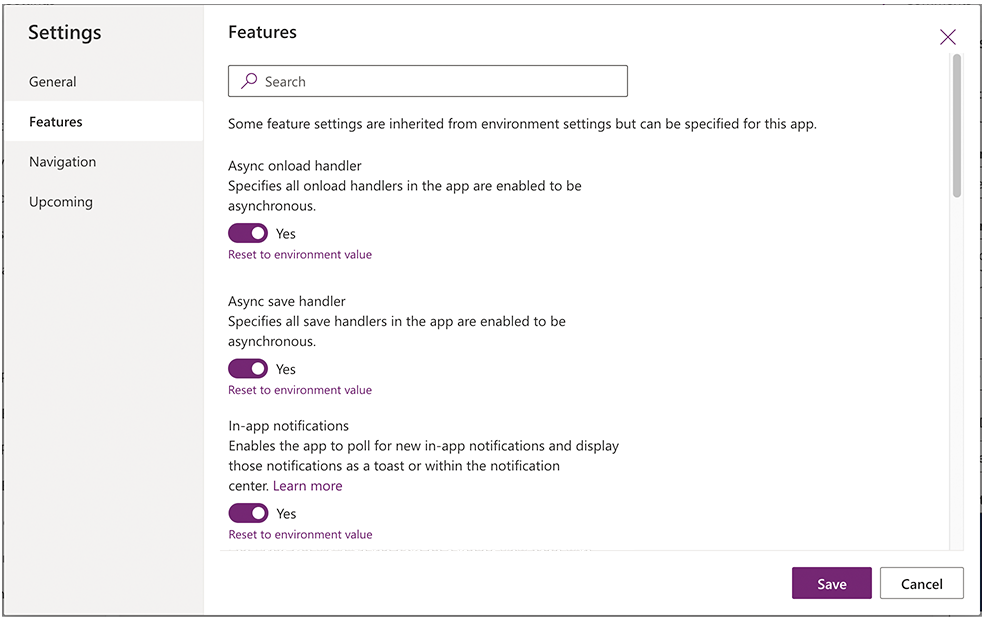Click the vertical scrollbar thumb
Screen dimensions: 985x619
coord(957,126)
